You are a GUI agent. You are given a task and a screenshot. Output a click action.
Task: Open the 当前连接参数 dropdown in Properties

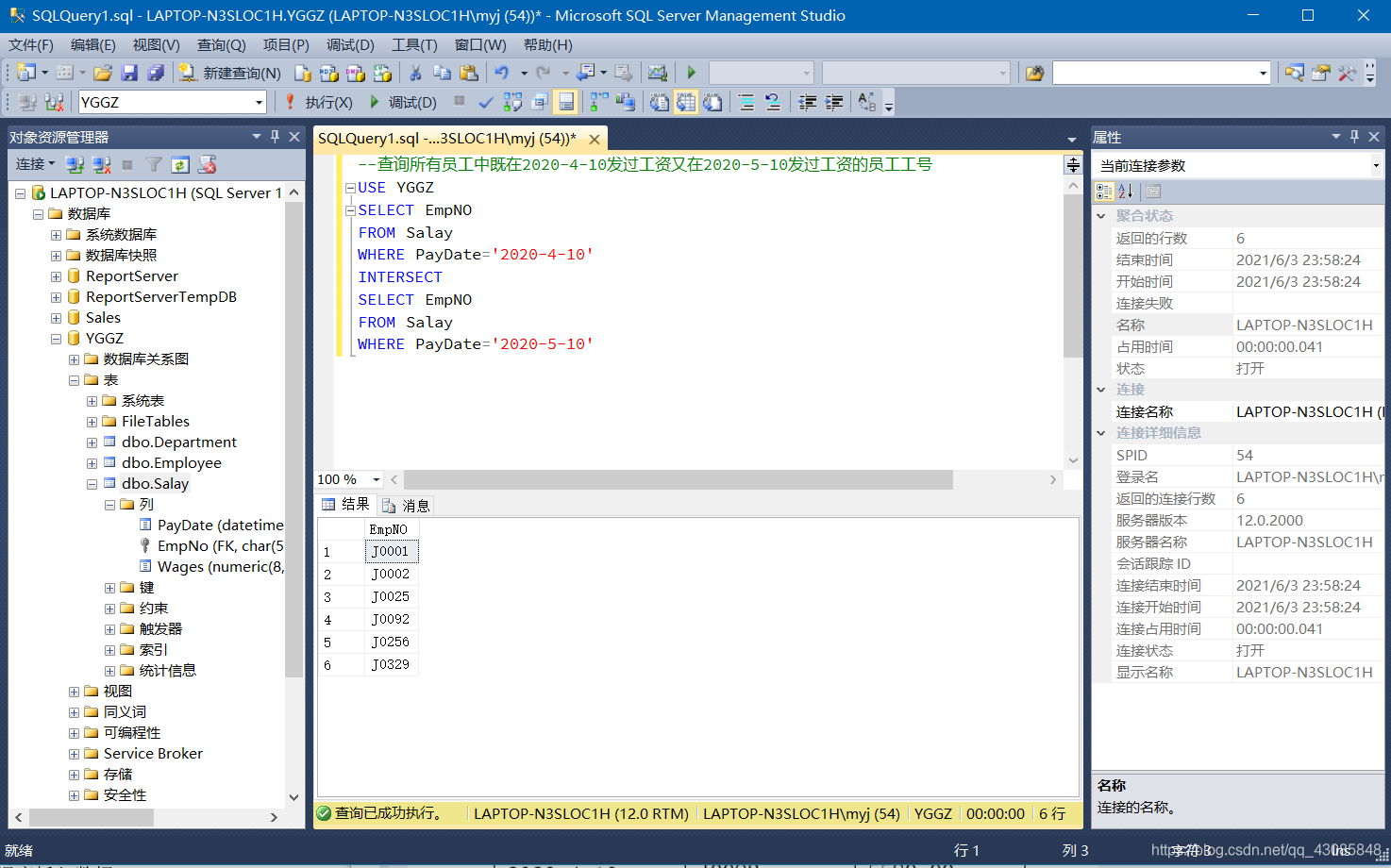[1376, 165]
